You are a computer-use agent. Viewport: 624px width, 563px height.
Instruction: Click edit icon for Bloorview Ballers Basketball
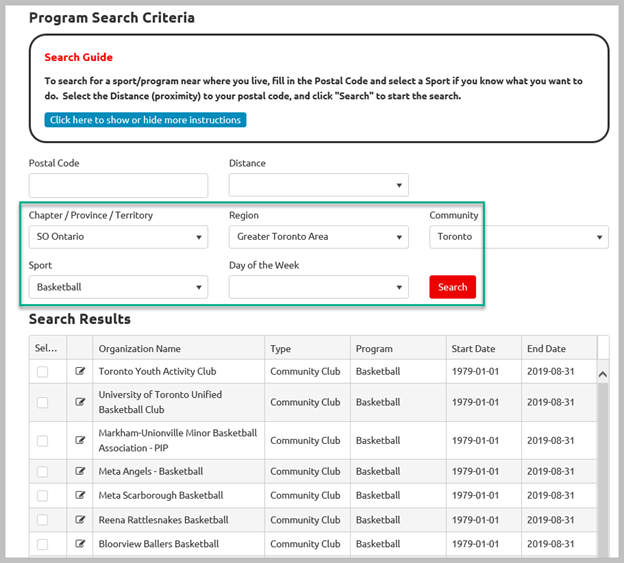coord(80,544)
